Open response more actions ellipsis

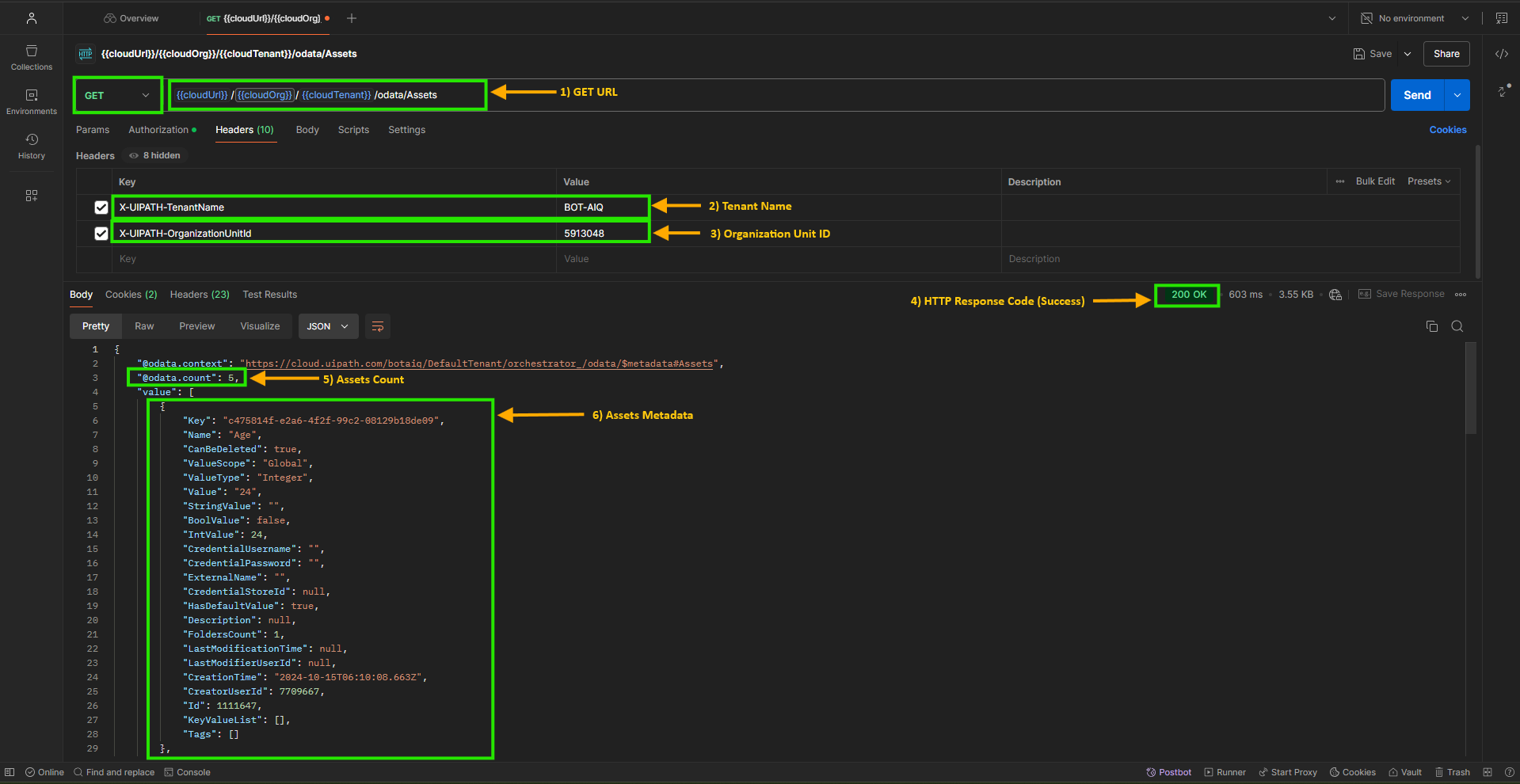pos(1461,295)
